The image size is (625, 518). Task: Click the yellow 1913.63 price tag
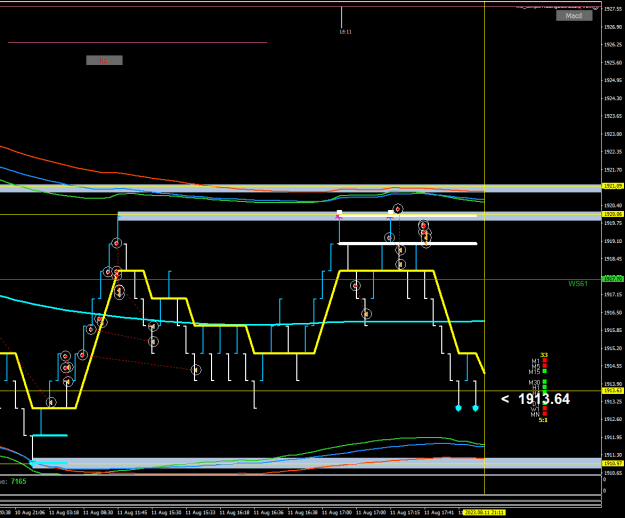click(613, 390)
